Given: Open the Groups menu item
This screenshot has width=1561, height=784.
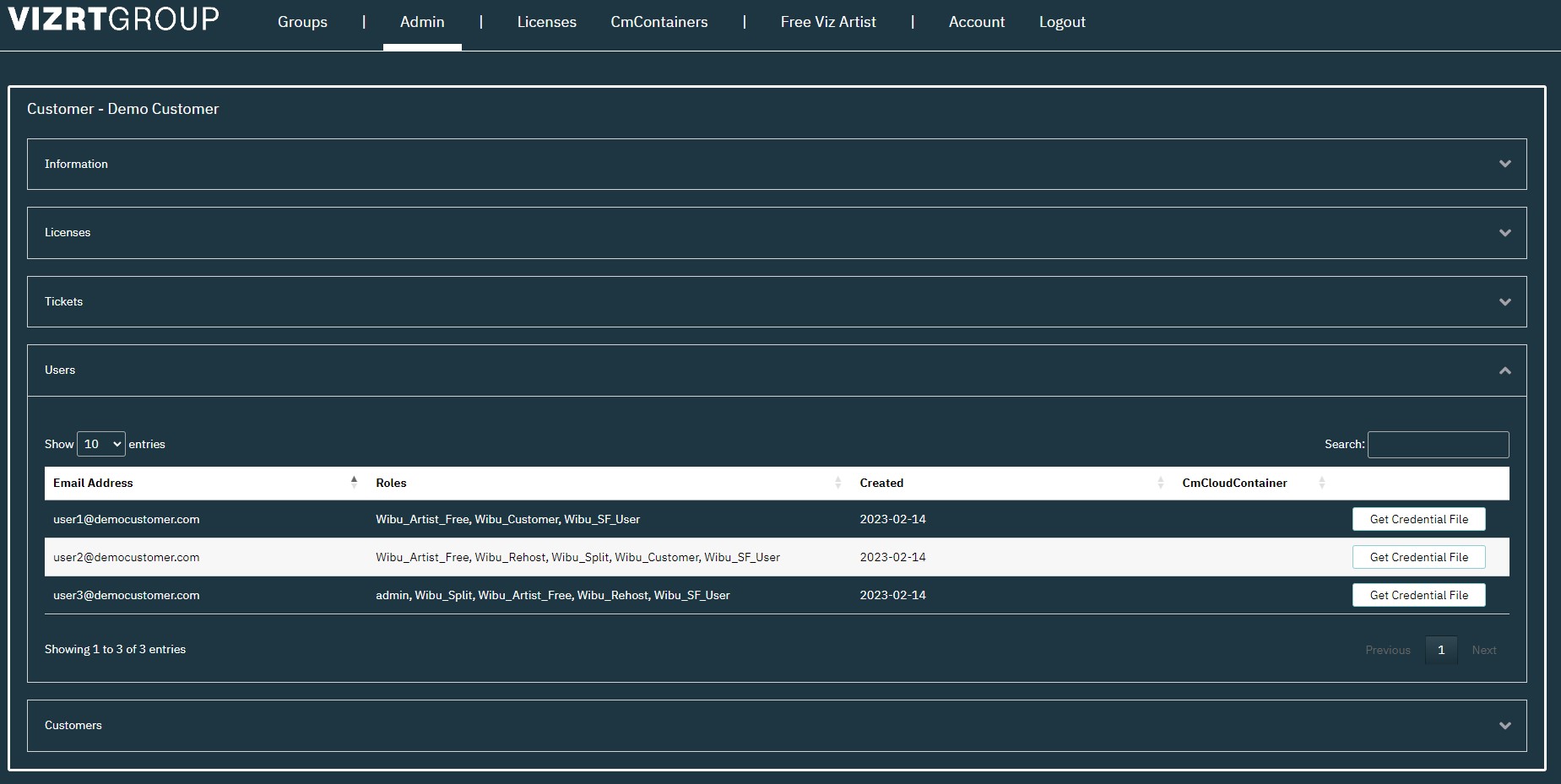Looking at the screenshot, I should click(302, 22).
